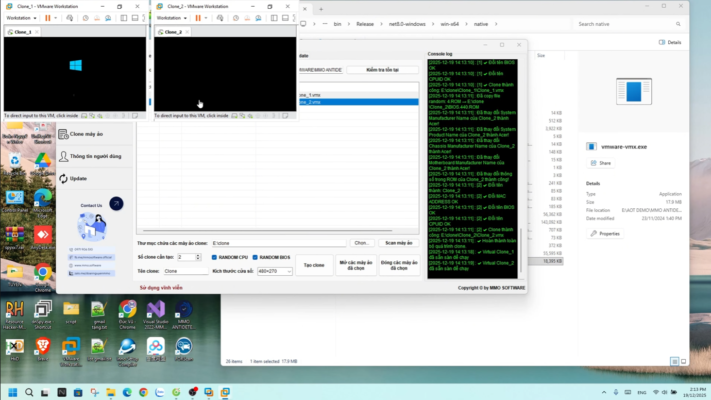Click the console log vertical scrollbar
Image resolution: width=711 pixels, height=400 pixels.
pos(521,249)
